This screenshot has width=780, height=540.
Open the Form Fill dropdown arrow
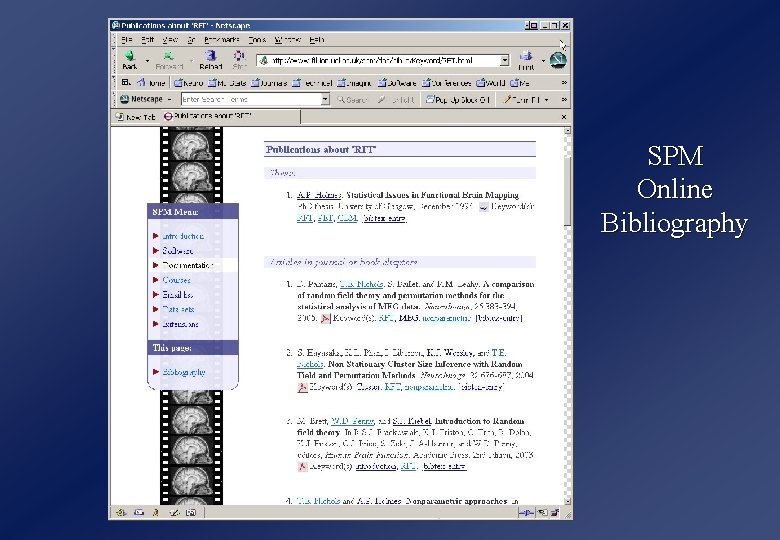(x=546, y=99)
